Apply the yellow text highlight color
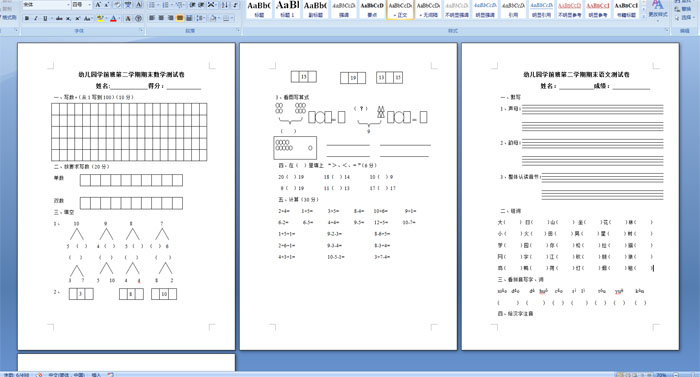Viewport: 700px width, 377px height. pyautogui.click(x=100, y=18)
